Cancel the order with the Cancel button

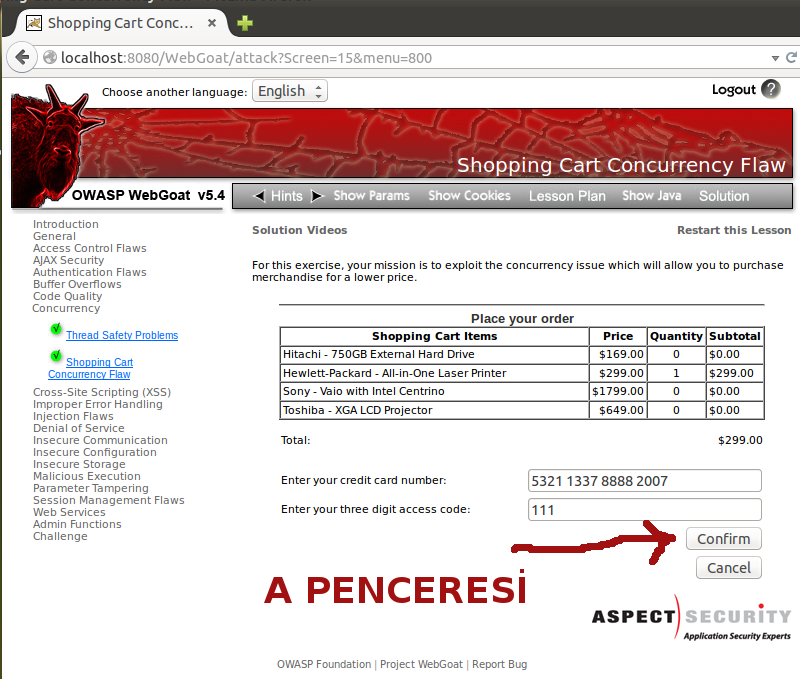[x=729, y=568]
